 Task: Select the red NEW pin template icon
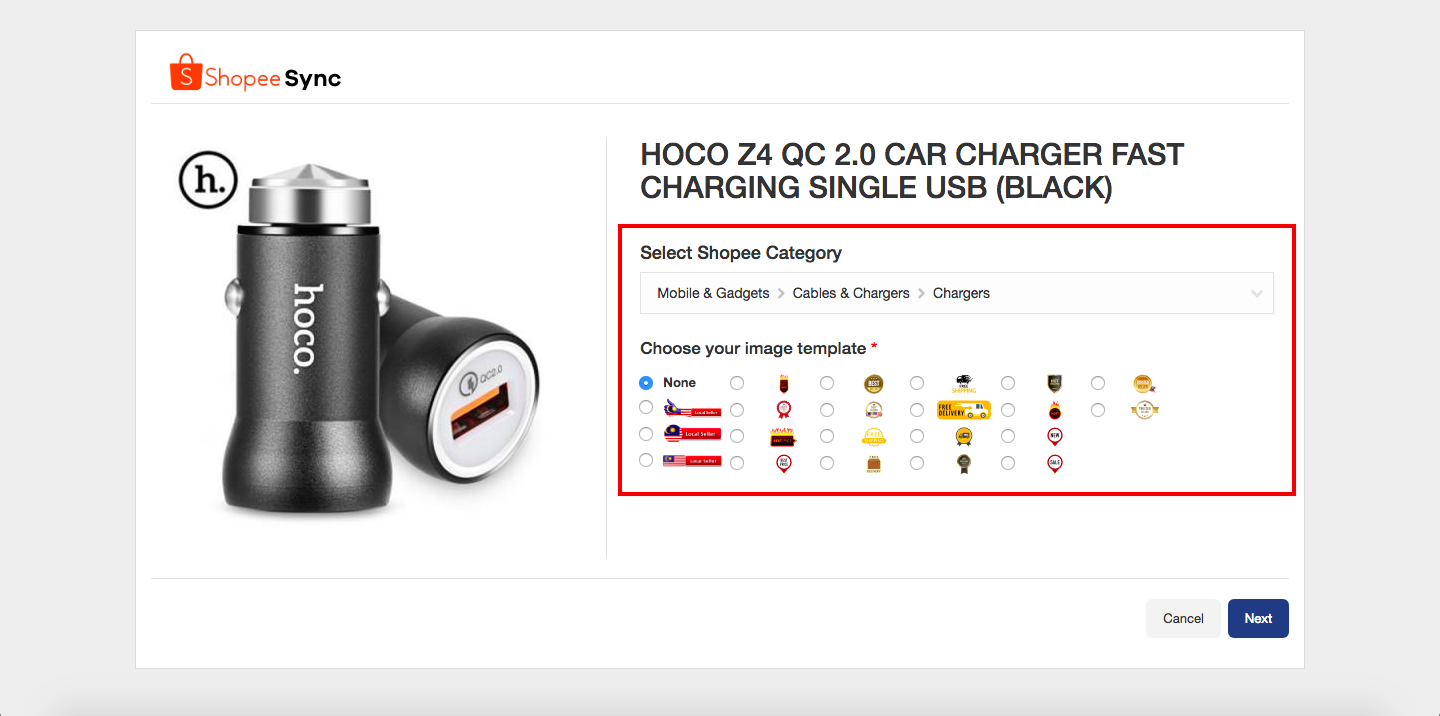pos(1054,437)
